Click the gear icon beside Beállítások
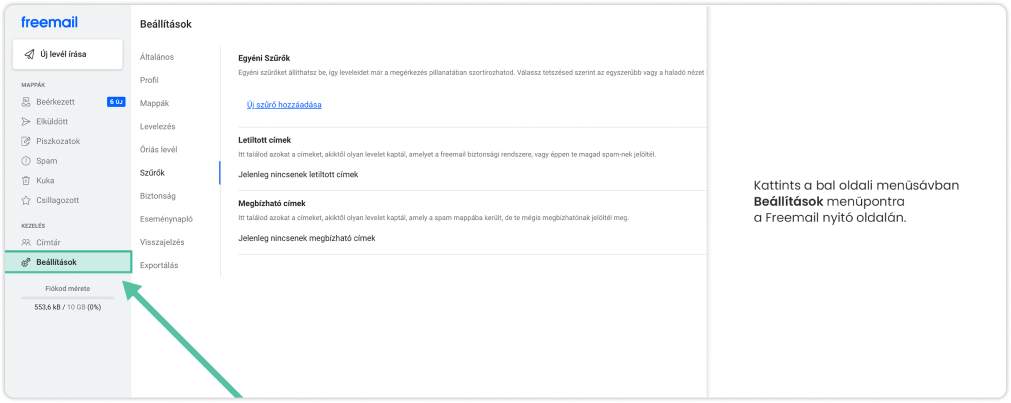This screenshot has height=403, width=1011. (x=26, y=262)
